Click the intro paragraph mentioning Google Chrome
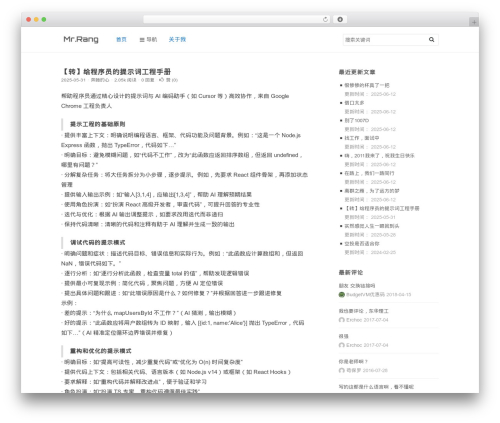 pyautogui.click(x=175, y=101)
